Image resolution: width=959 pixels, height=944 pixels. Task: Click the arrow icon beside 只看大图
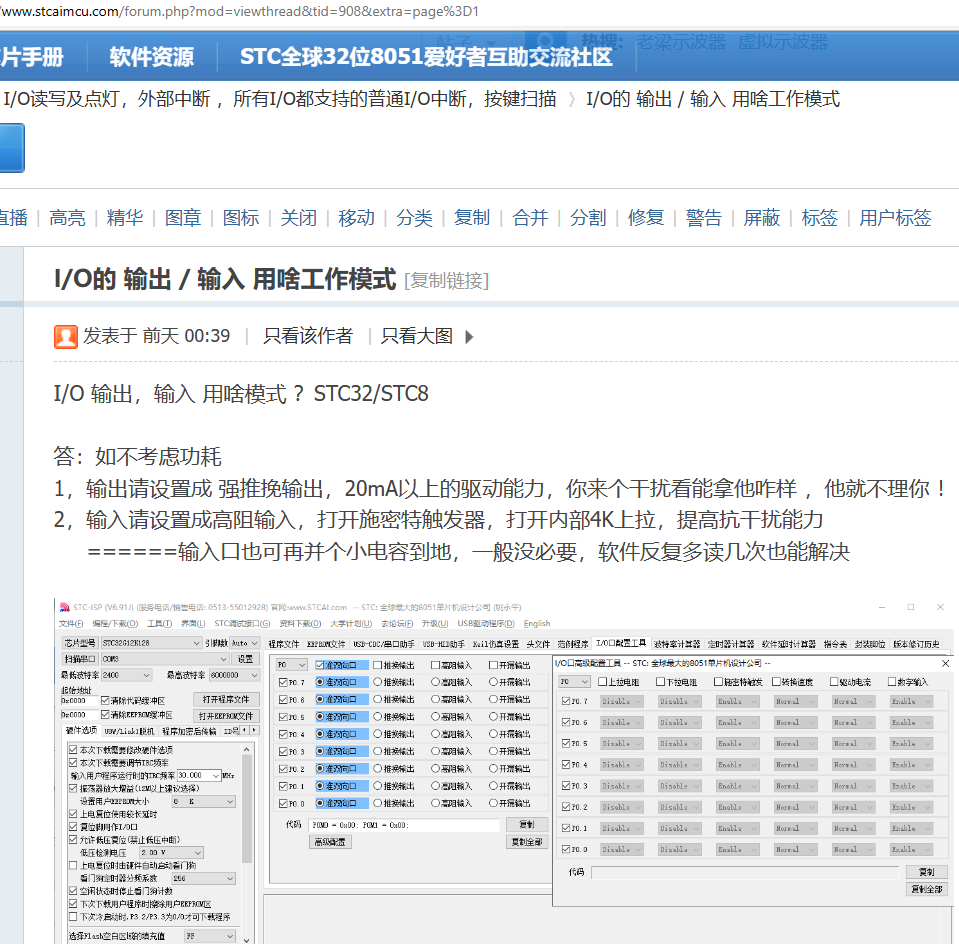[x=469, y=337]
